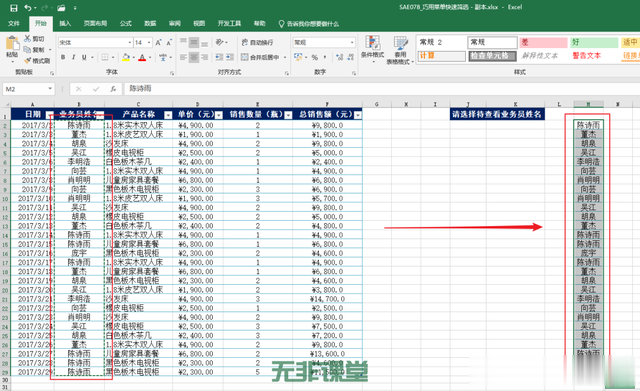This screenshot has width=640, height=391.
Task: Click the comma style icon
Action: pyautogui.click(x=325, y=57)
